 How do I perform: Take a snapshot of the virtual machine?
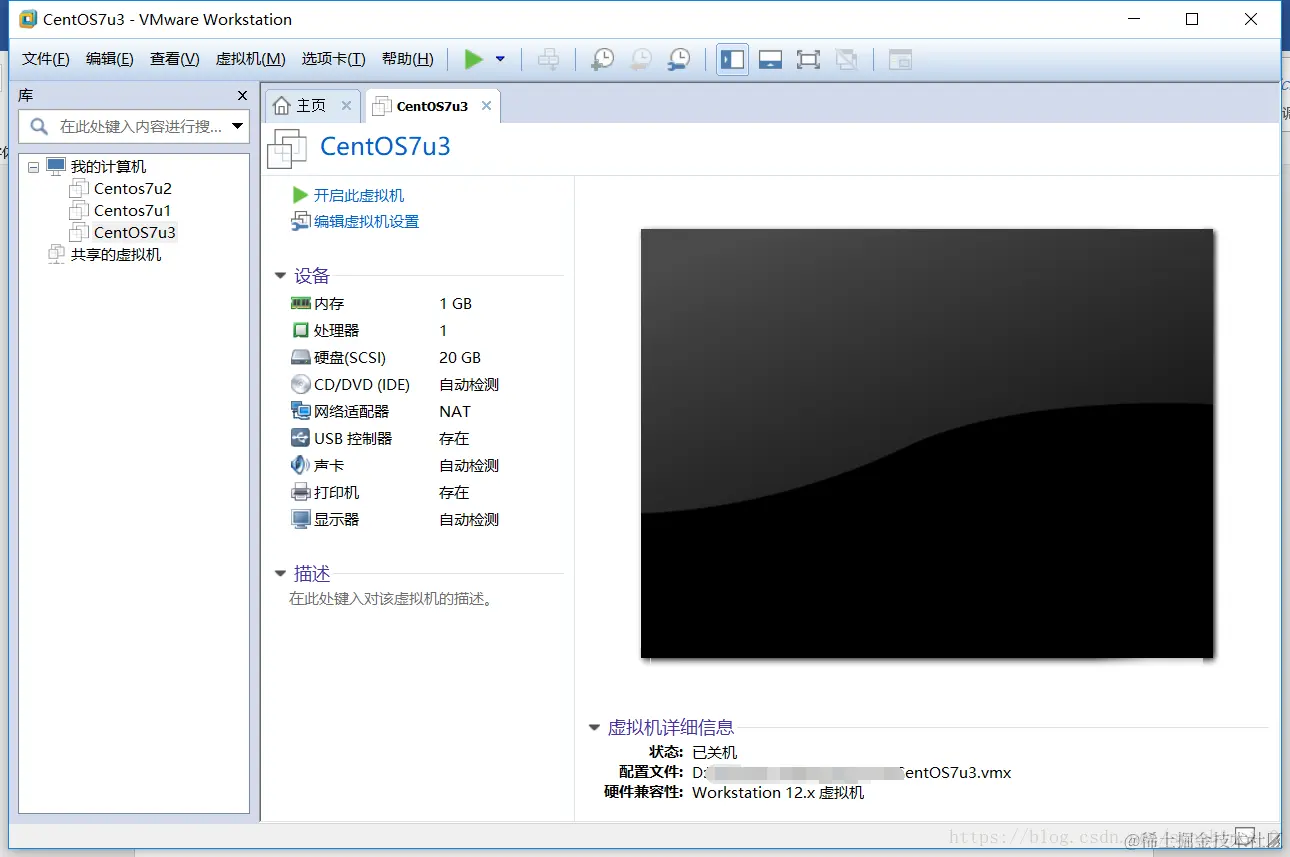point(601,59)
